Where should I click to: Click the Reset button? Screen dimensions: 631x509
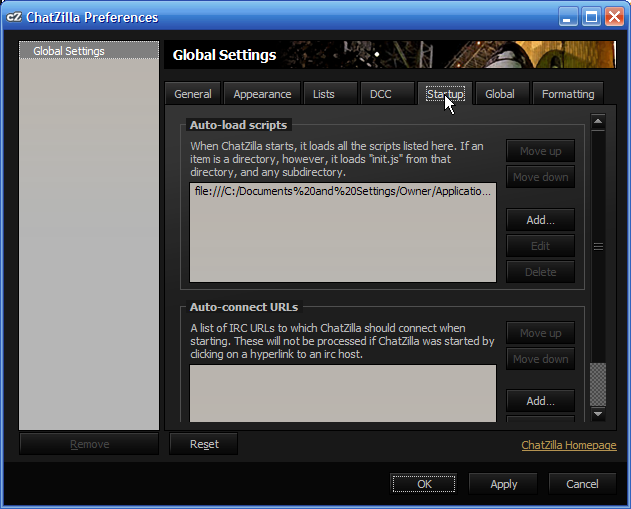click(x=204, y=444)
